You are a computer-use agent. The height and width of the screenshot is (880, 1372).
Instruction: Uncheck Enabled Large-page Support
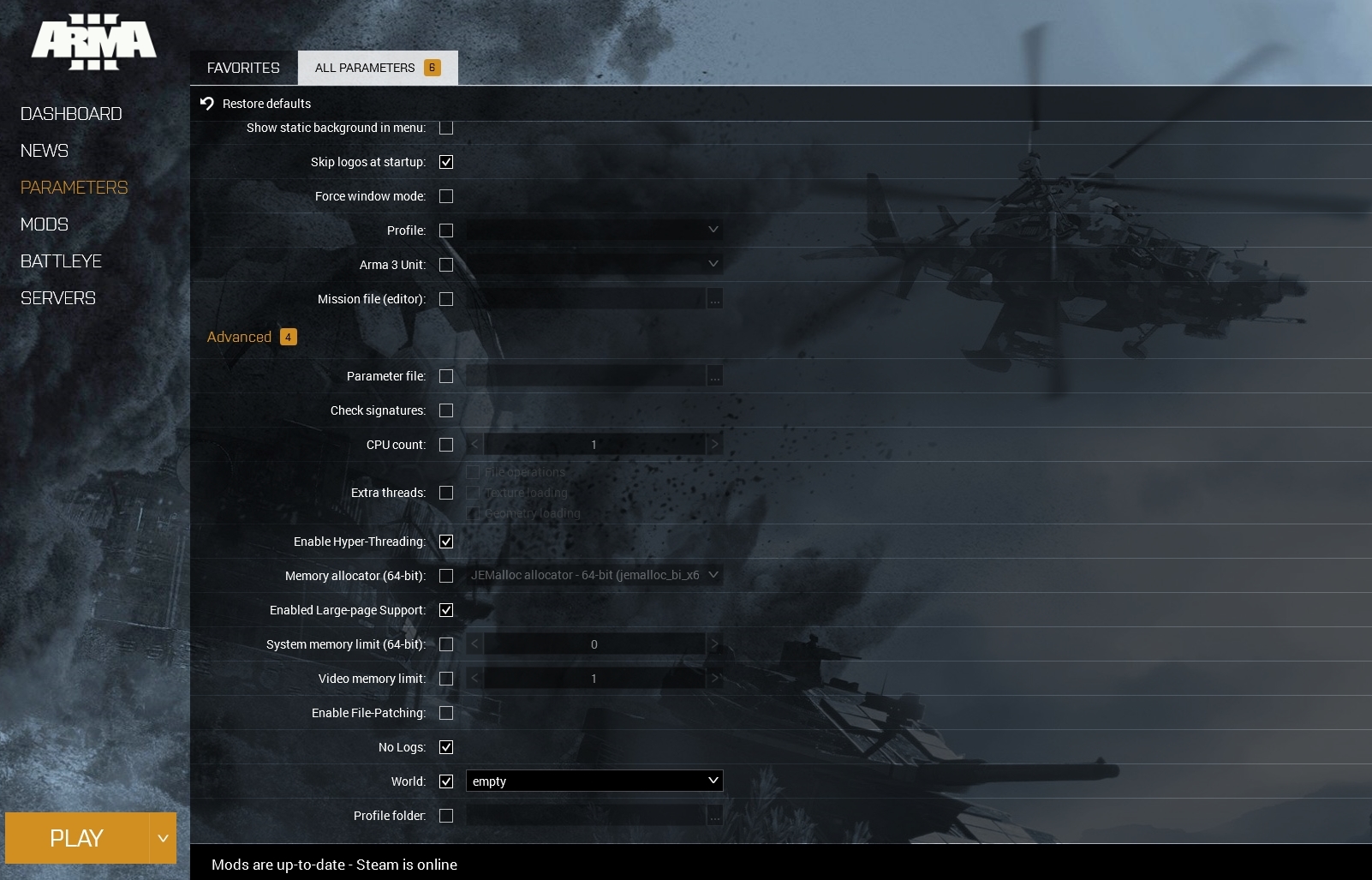(x=446, y=610)
